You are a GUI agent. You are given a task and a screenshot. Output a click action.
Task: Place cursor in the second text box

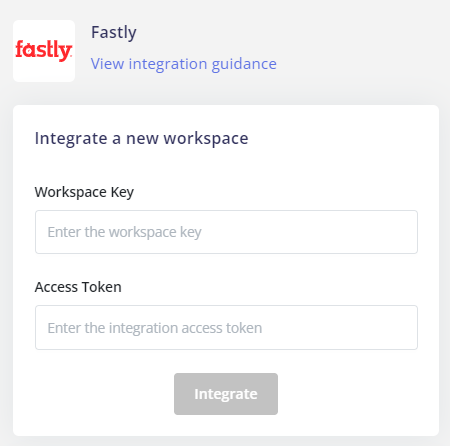click(226, 327)
